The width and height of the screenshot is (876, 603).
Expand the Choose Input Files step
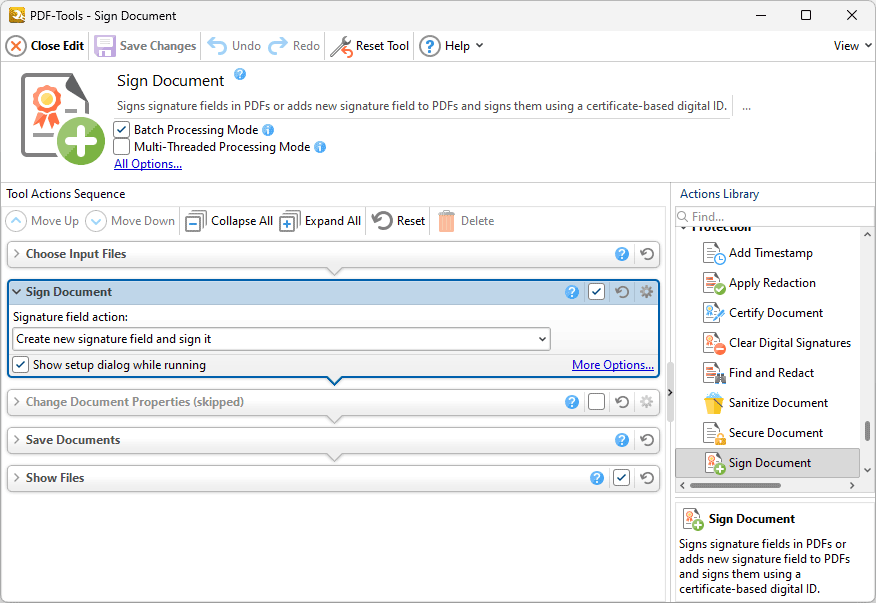[17, 254]
